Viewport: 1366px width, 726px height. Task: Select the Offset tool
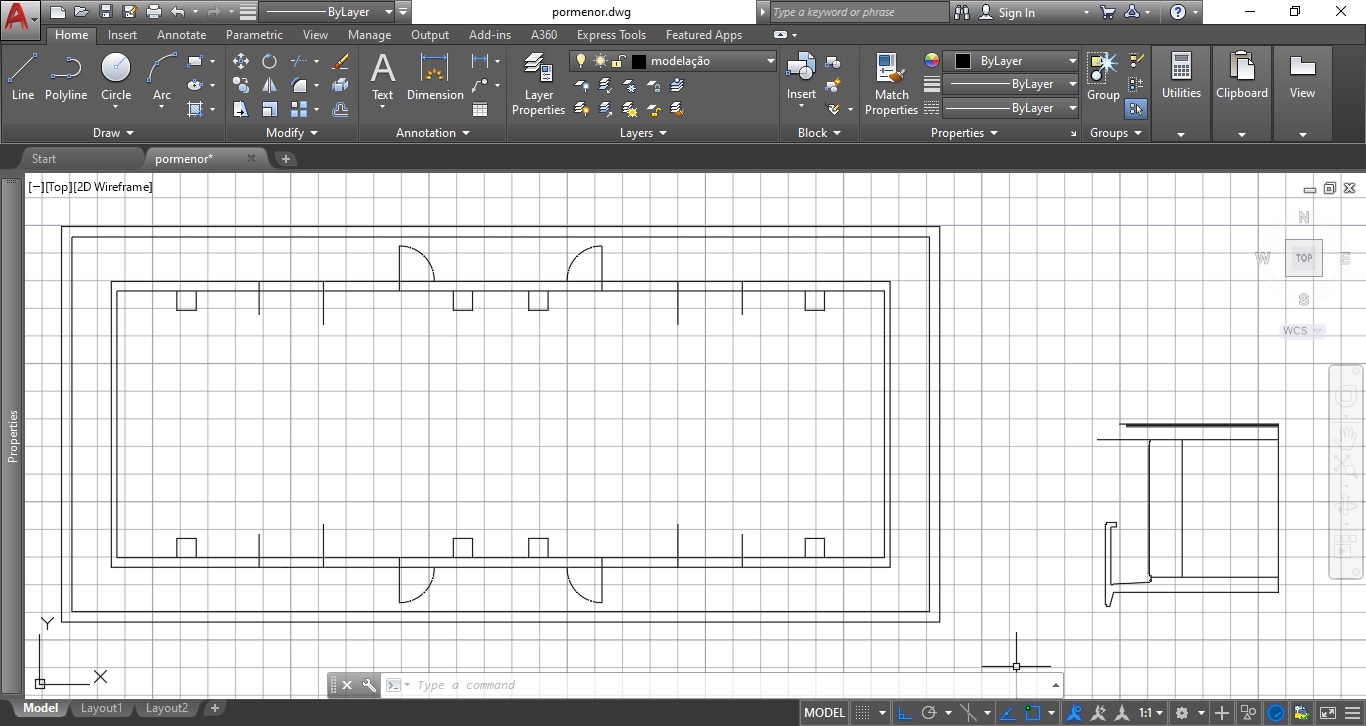(x=340, y=109)
